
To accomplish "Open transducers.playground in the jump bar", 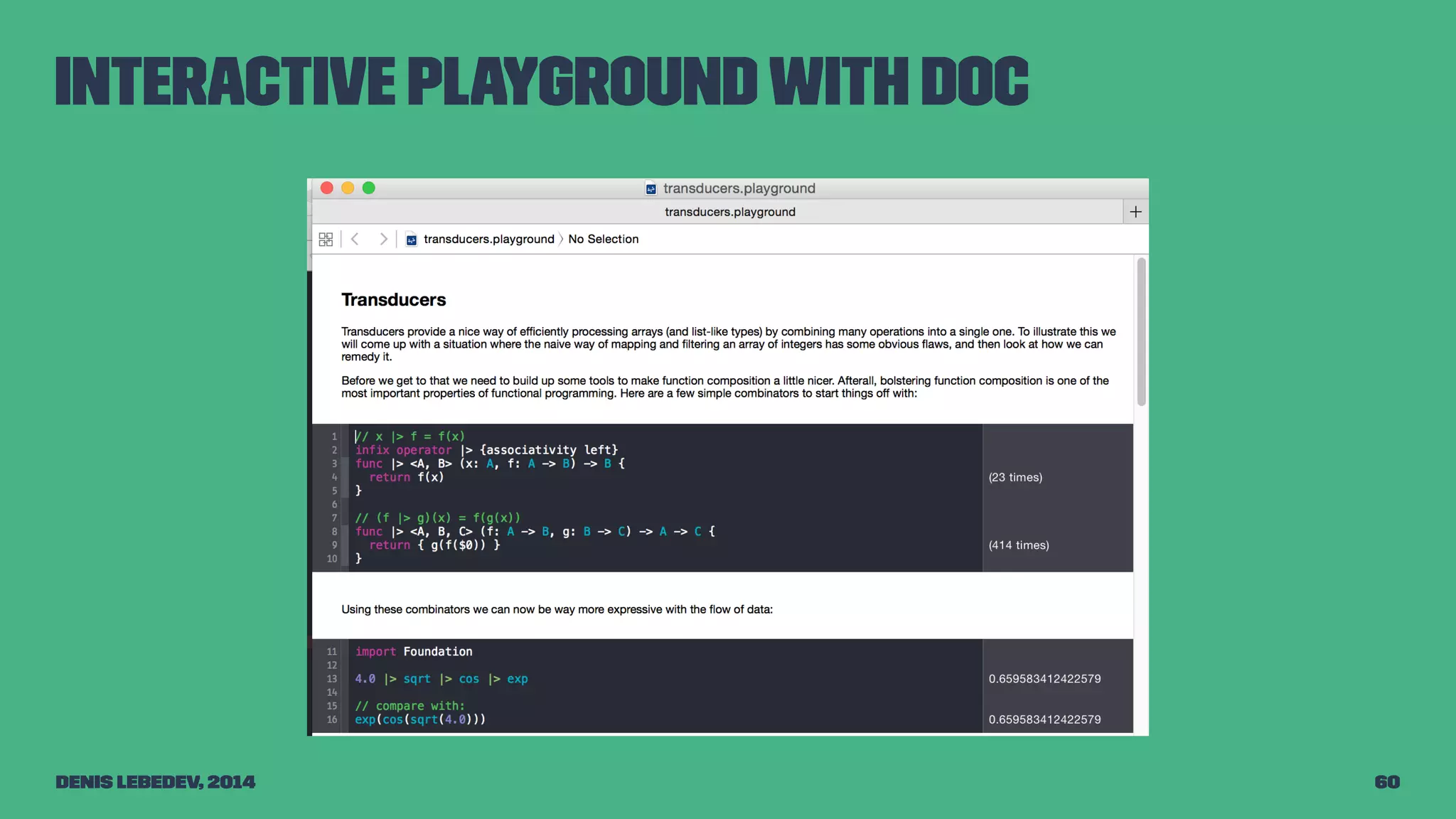I will tap(488, 239).
